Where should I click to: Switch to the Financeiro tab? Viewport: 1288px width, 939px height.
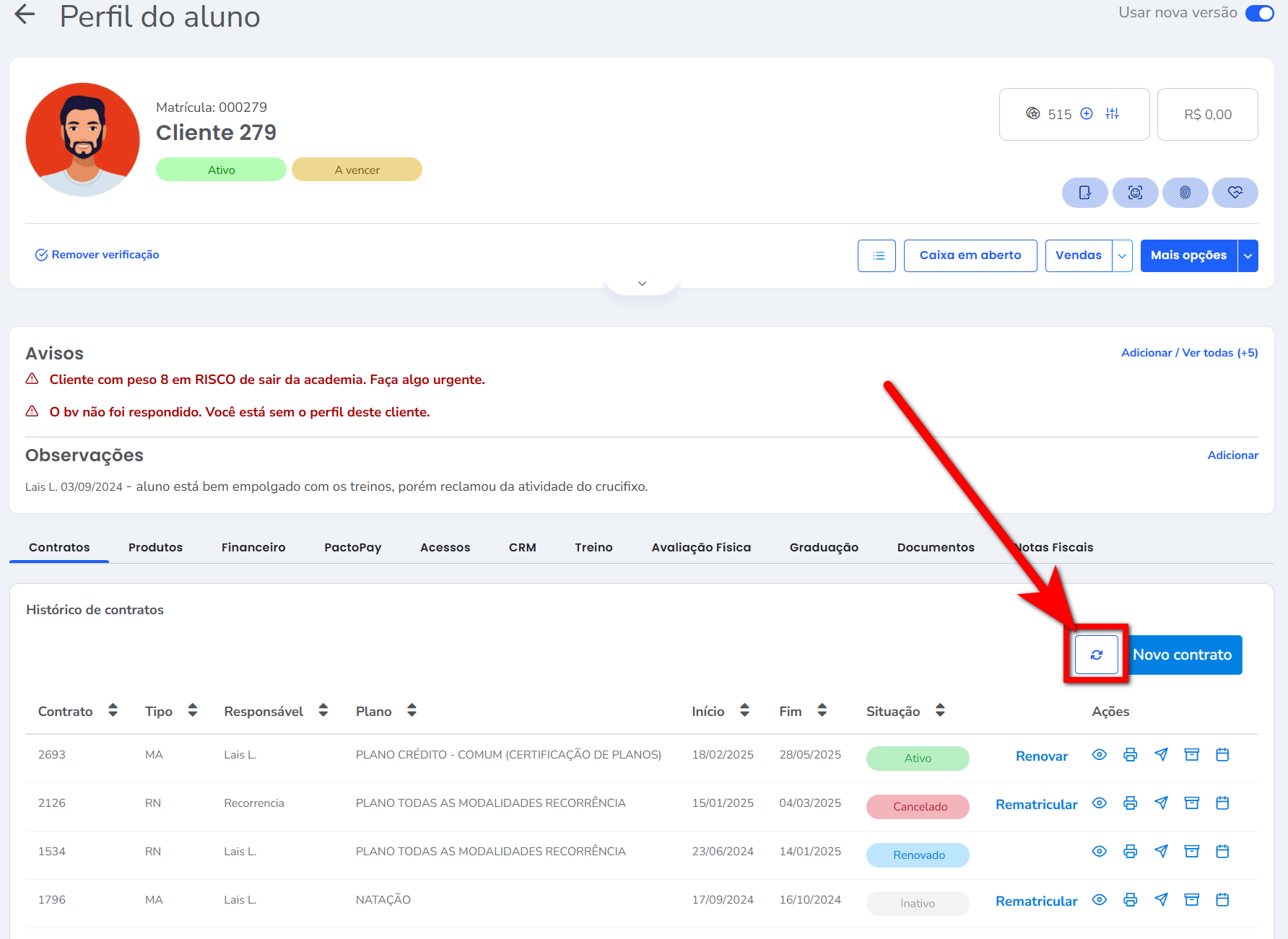pyautogui.click(x=253, y=547)
